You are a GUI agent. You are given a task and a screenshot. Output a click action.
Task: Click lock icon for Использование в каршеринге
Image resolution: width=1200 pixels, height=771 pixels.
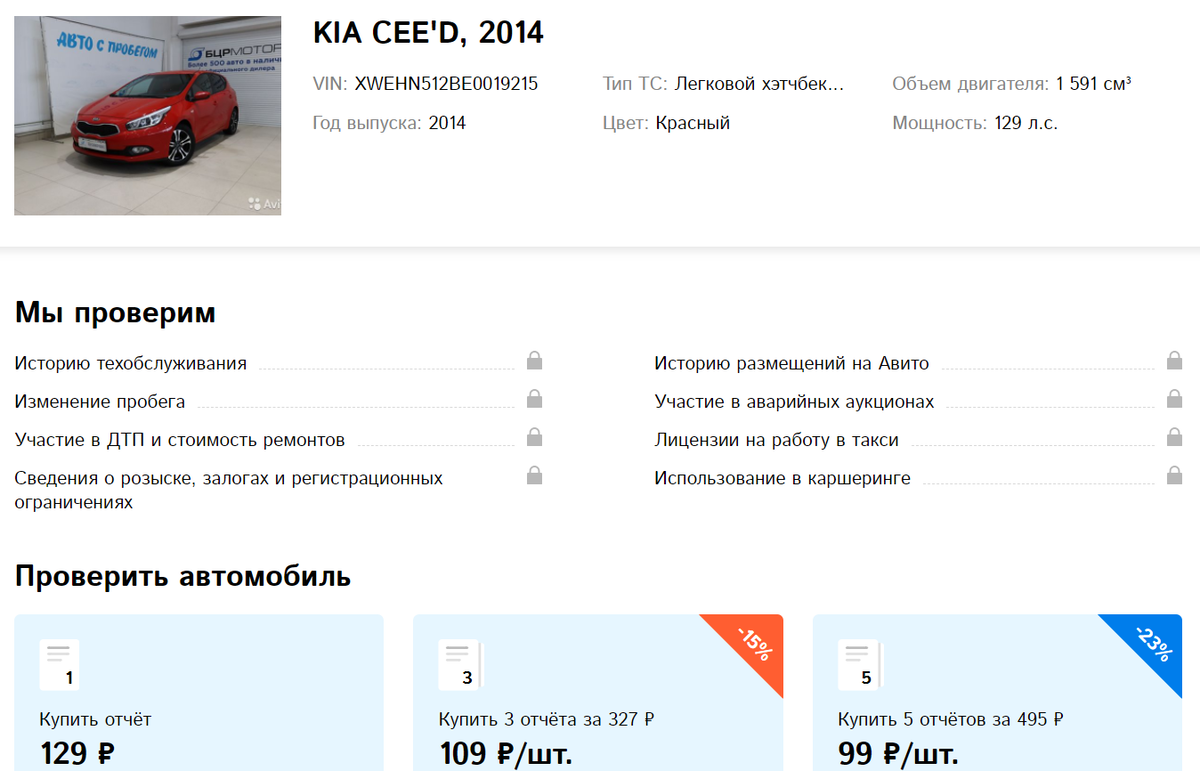[x=1174, y=474]
